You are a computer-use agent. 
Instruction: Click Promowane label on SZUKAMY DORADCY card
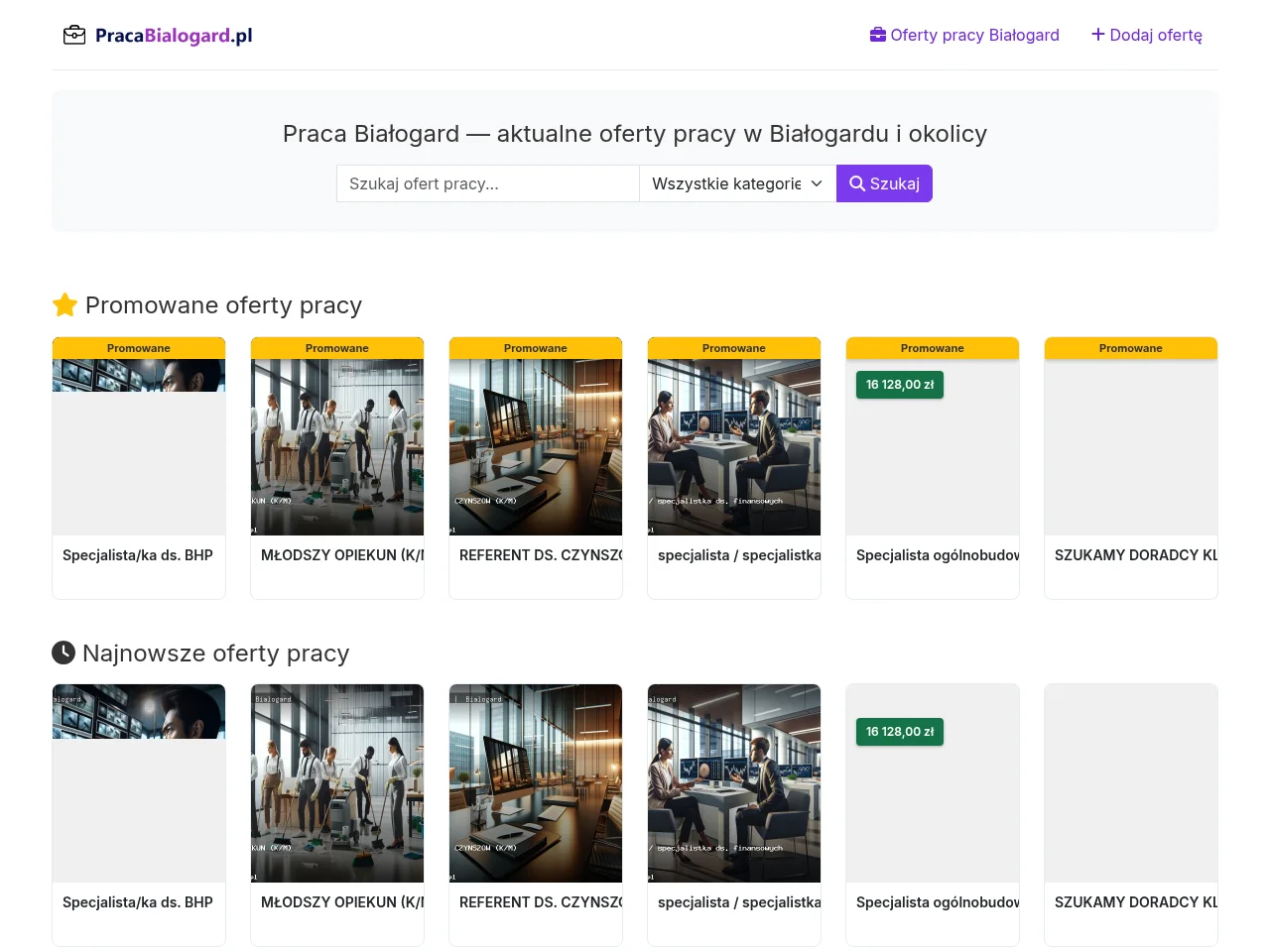pos(1131,348)
